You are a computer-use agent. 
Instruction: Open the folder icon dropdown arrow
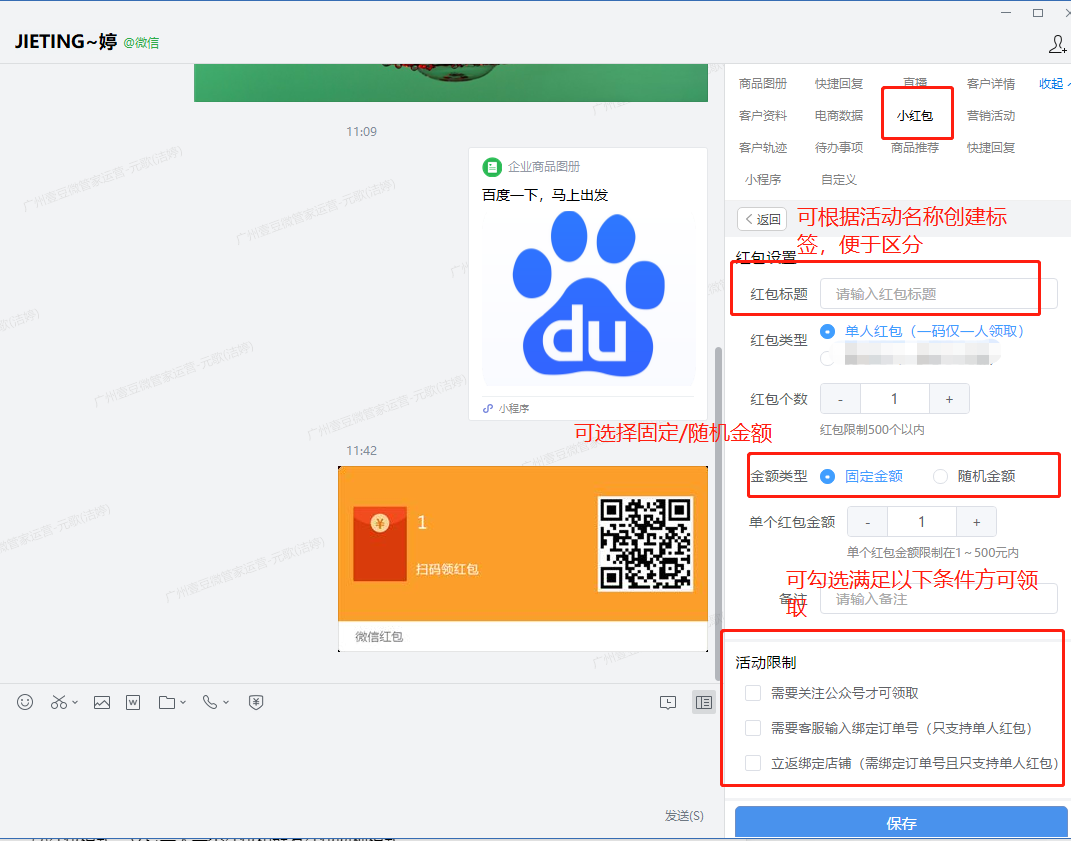(x=182, y=703)
